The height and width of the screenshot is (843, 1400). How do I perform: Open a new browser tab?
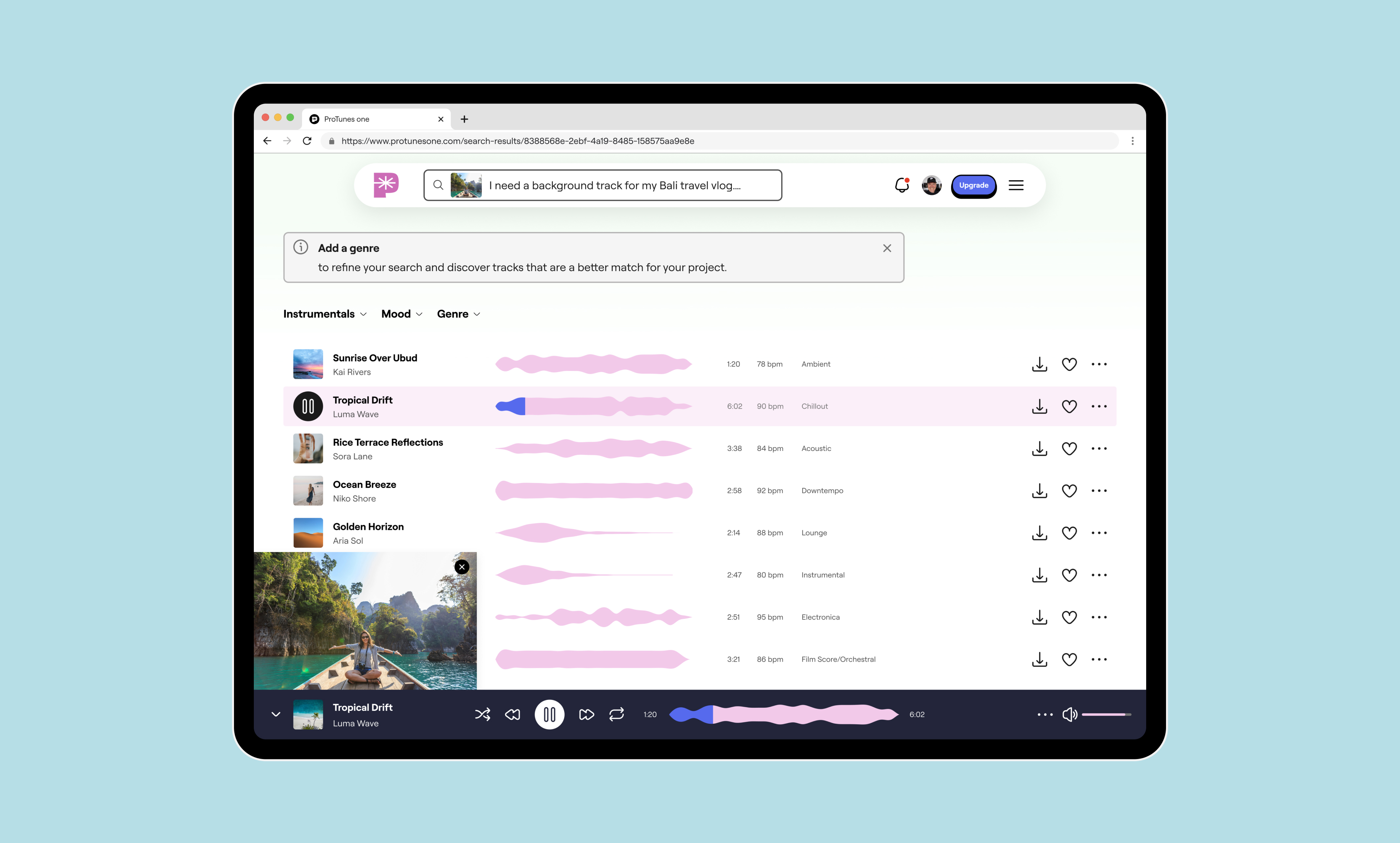click(x=464, y=119)
